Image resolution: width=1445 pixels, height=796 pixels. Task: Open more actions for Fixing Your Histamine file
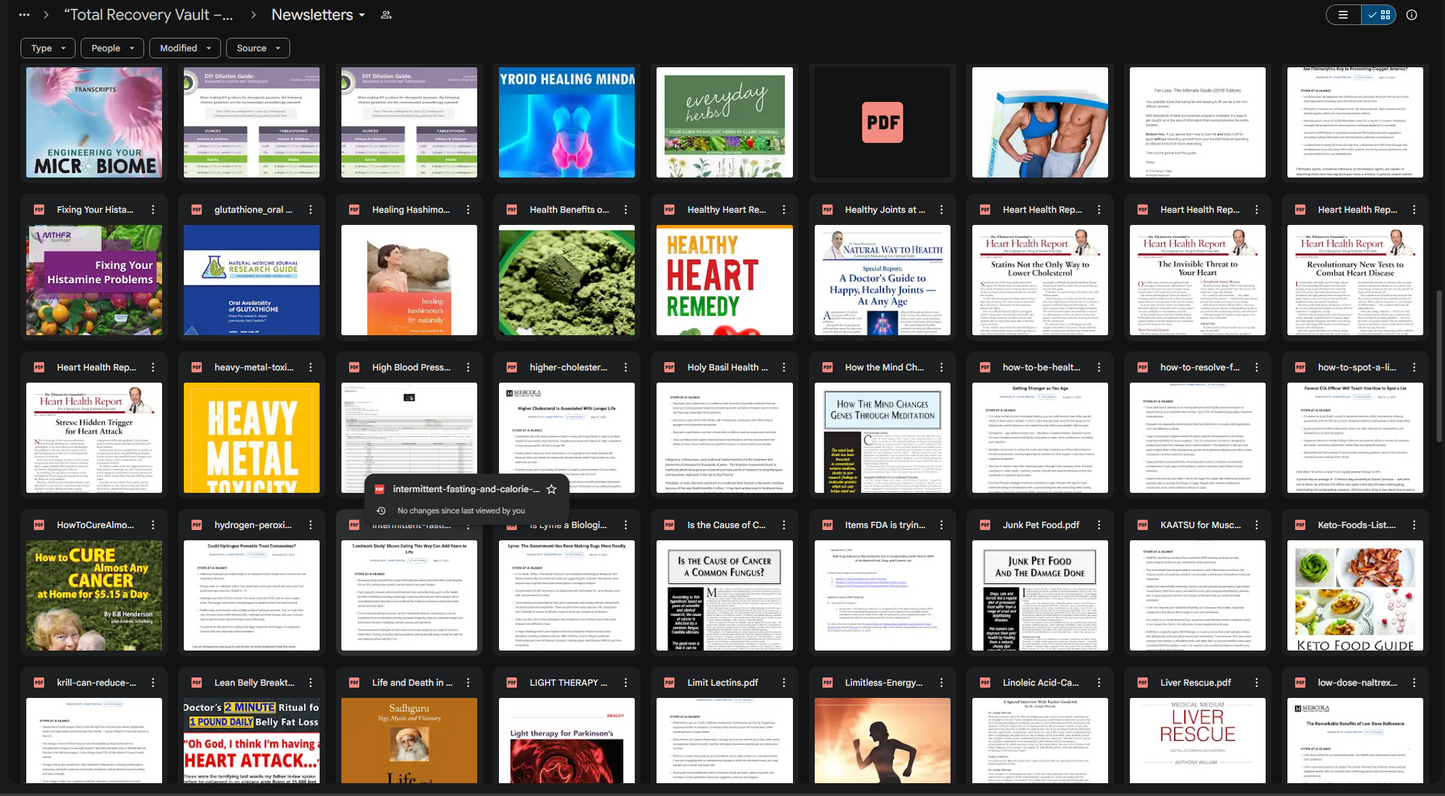click(x=153, y=210)
